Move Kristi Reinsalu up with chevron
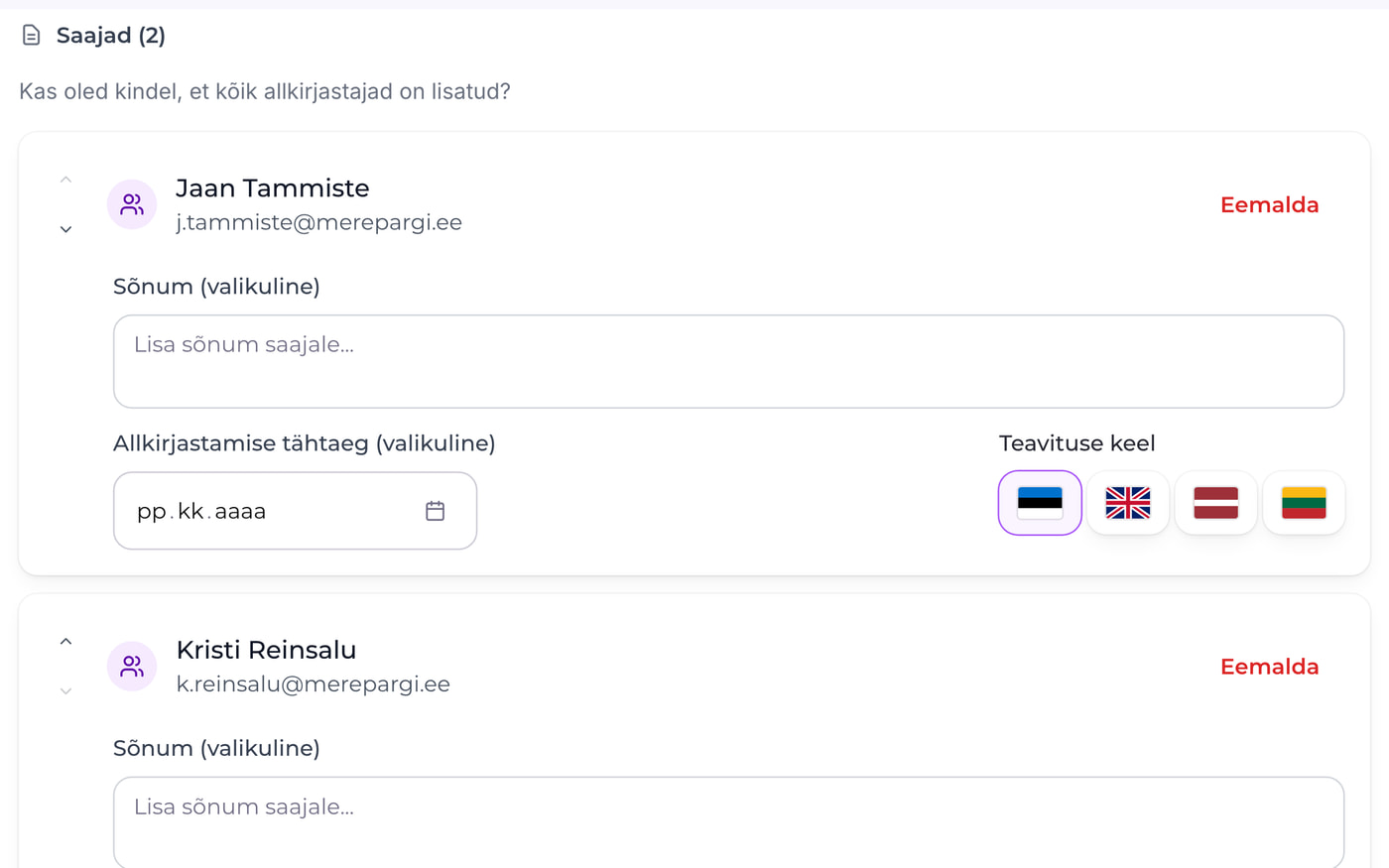Viewport: 1389px width, 868px height. 65,642
